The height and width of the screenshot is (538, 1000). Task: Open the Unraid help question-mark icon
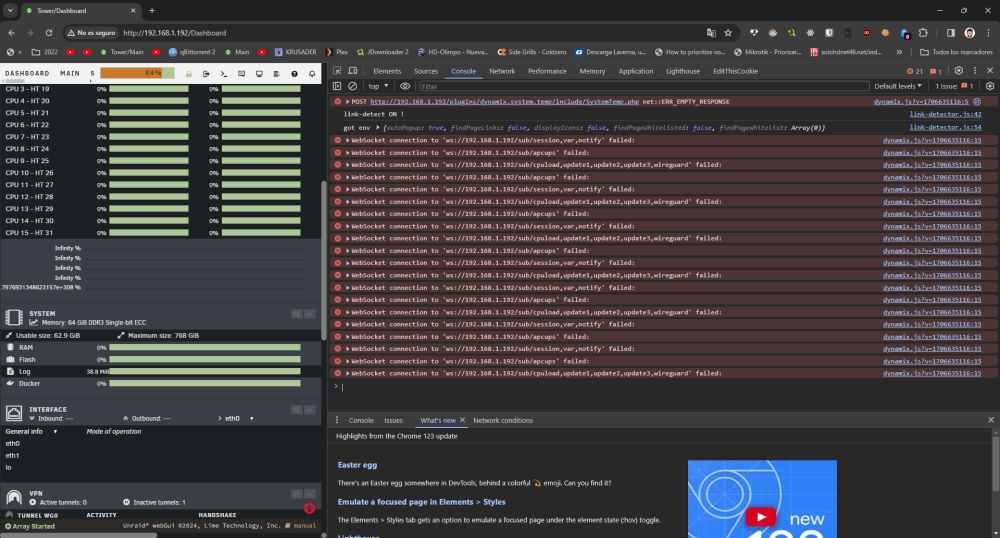[x=294, y=74]
